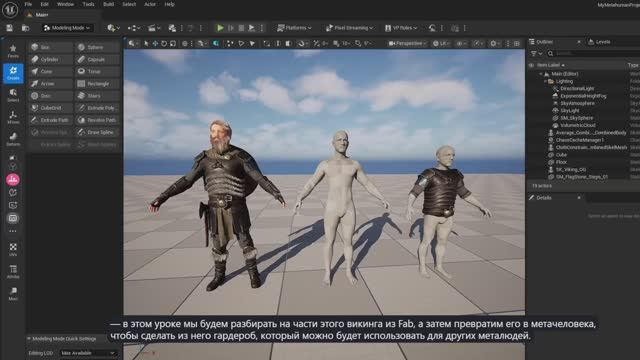640x360 pixels.
Task: Collapse Modeling Mode Quick Settings section
Action: [x=29, y=339]
